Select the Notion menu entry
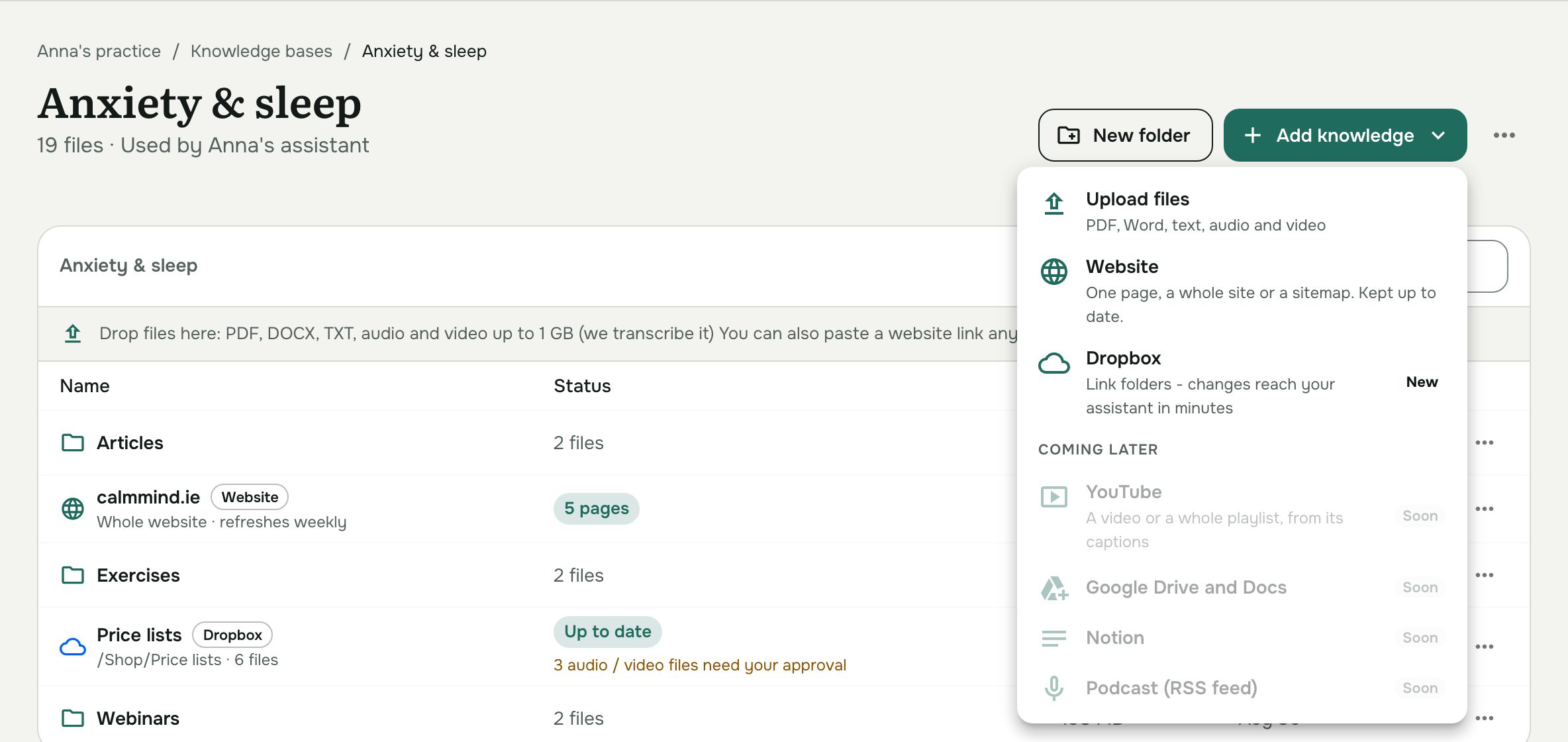Screen dimensions: 1568x742 tap(1242, 638)
